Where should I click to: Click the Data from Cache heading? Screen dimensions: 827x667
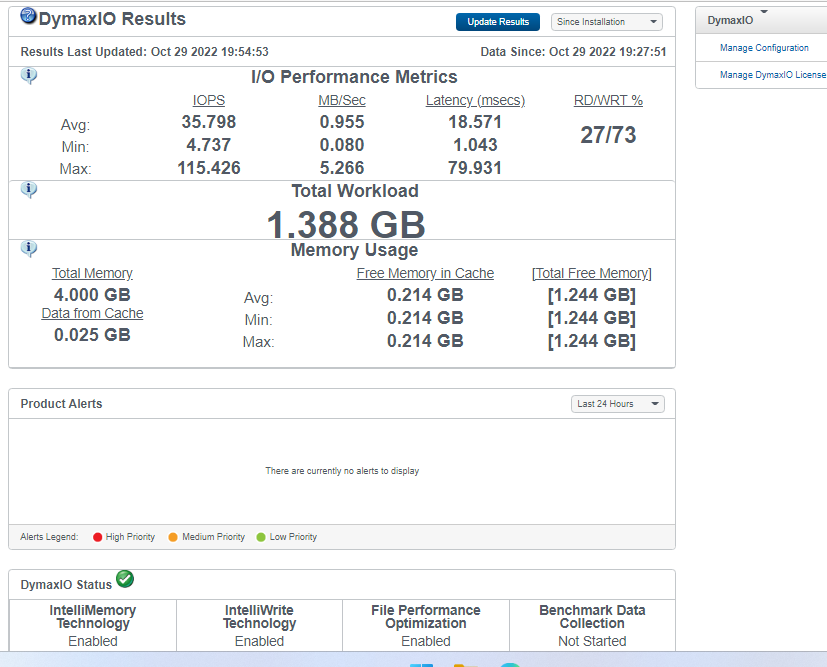pos(92,313)
